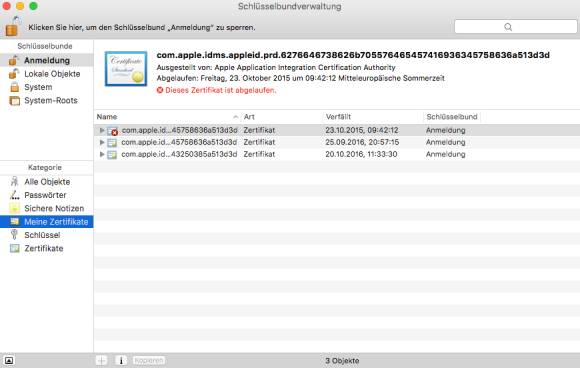Toggle the keychain list view button
Viewport: 580px width, 368px height.
click(x=9, y=360)
